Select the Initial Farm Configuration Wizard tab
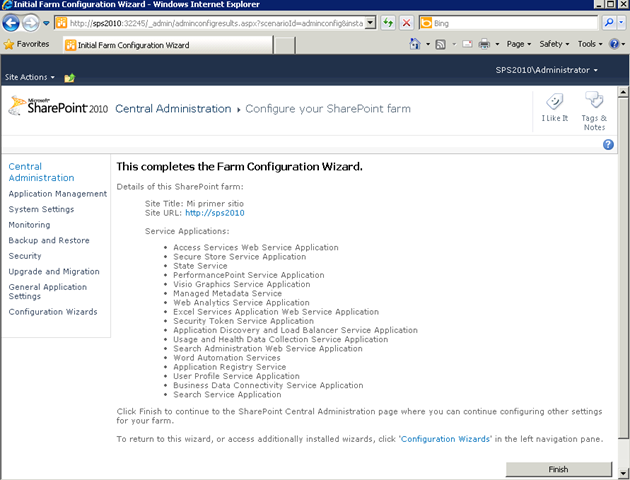Image resolution: width=630 pixels, height=480 pixels. [165, 45]
